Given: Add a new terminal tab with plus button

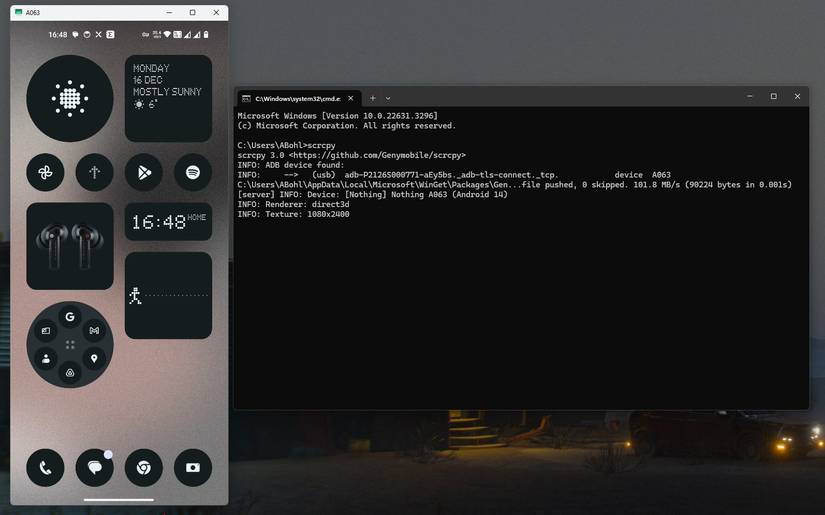Looking at the screenshot, I should (372, 98).
